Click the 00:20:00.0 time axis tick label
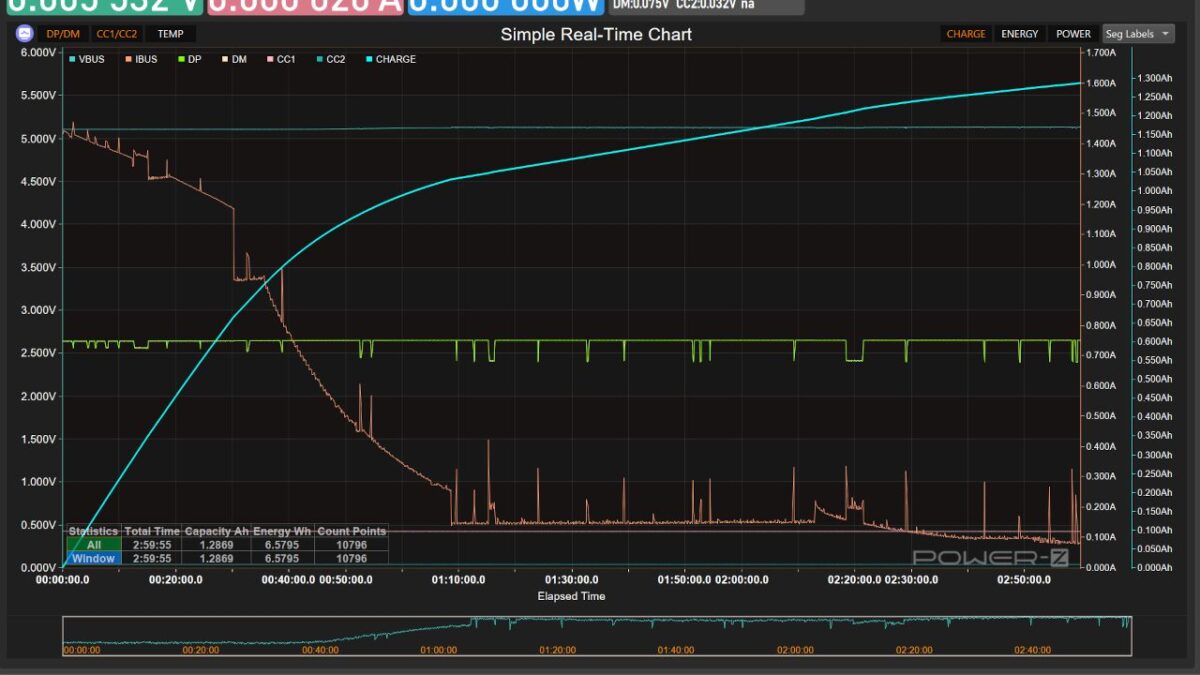Image resolution: width=1200 pixels, height=675 pixels. [176, 579]
